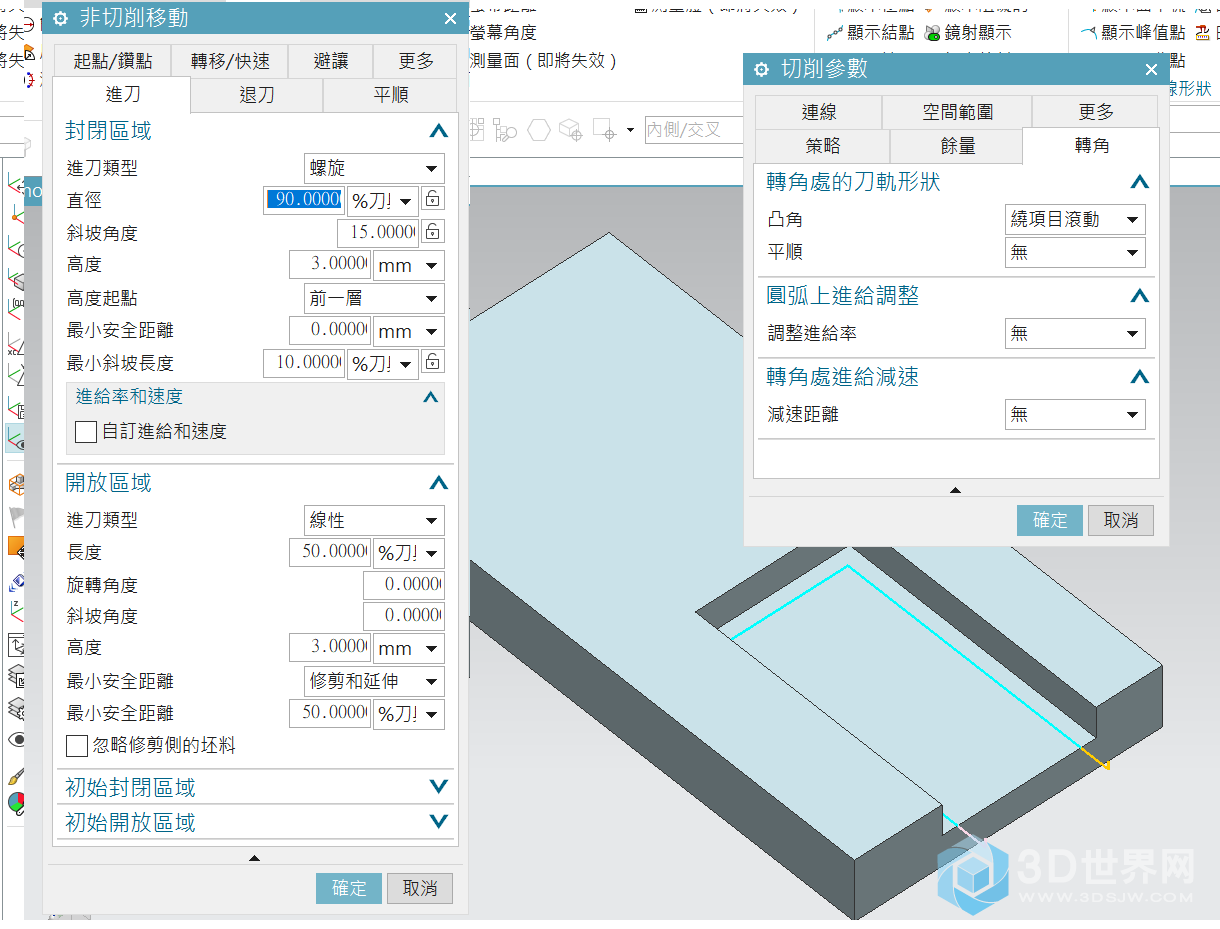The image size is (1220, 929).
Task: Switch to 避讓 tab
Action: pos(331,61)
